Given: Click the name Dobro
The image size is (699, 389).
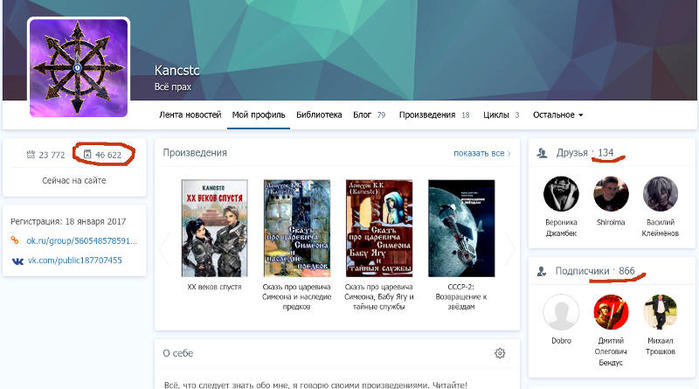Looking at the screenshot, I should click(x=561, y=341).
